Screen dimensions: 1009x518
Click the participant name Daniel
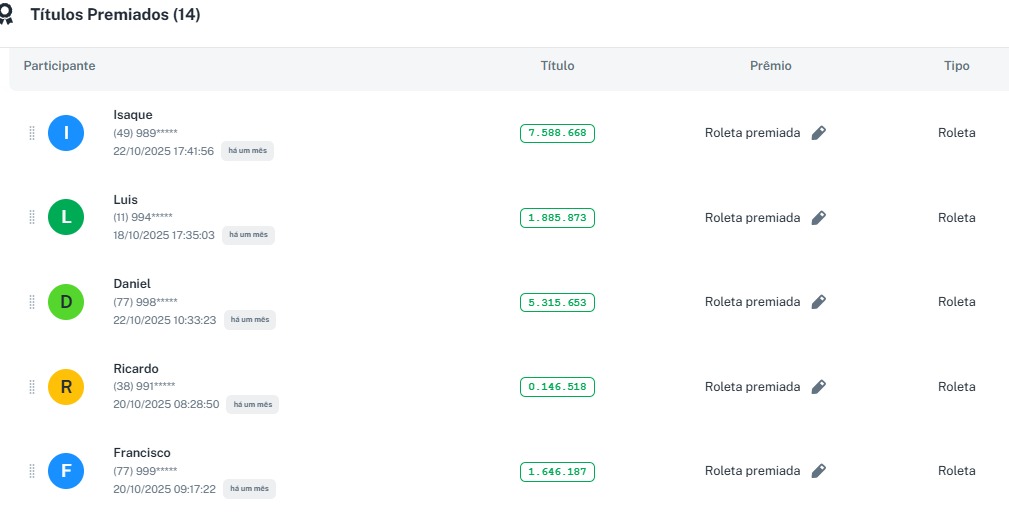[132, 284]
